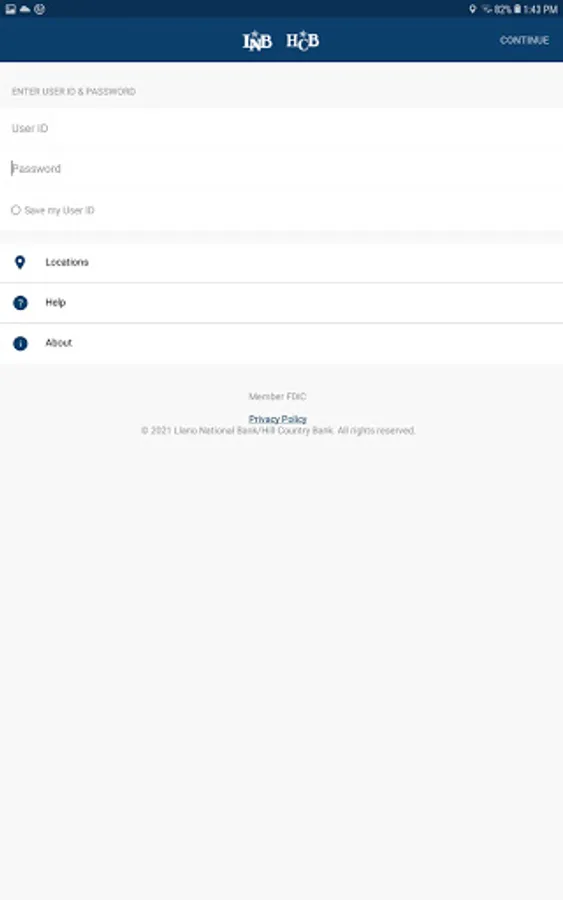Open the Help menu item
The height and width of the screenshot is (900, 563).
pyautogui.click(x=281, y=302)
